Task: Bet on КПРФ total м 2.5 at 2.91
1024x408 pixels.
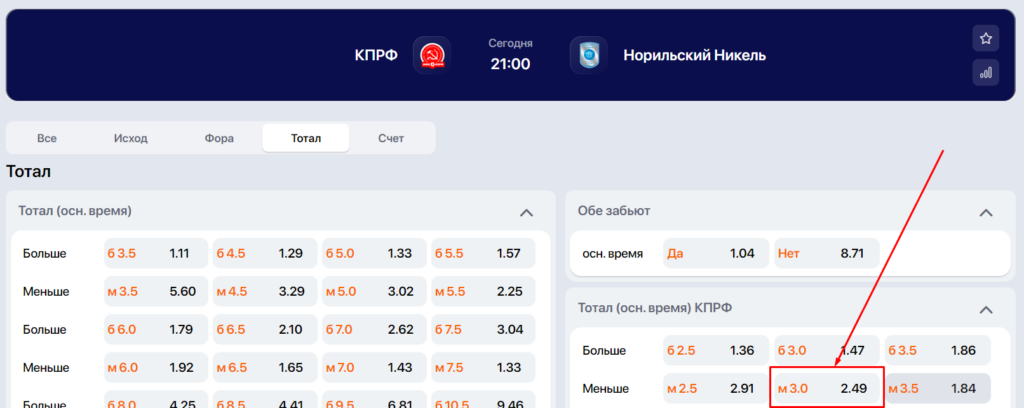Action: pos(716,388)
